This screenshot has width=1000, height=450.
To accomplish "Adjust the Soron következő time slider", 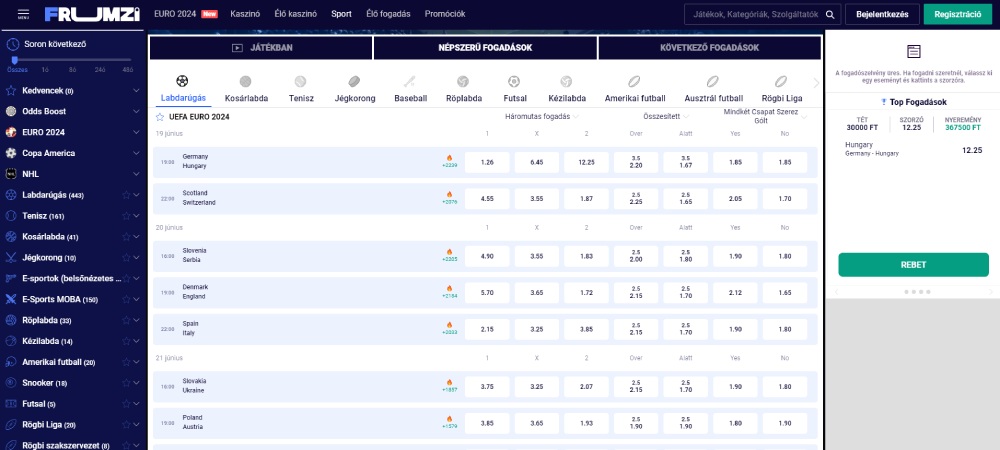I will point(14,61).
